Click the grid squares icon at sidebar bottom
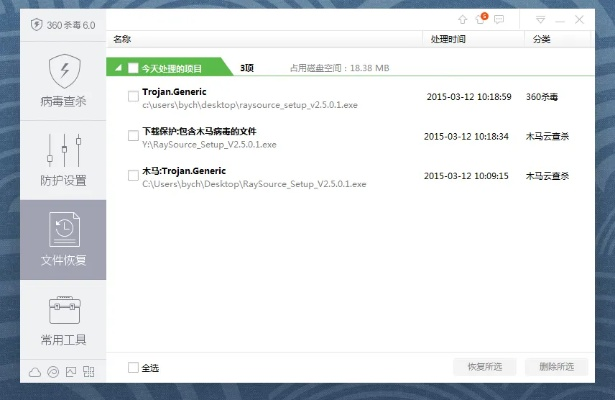The width and height of the screenshot is (615, 400). tap(89, 372)
